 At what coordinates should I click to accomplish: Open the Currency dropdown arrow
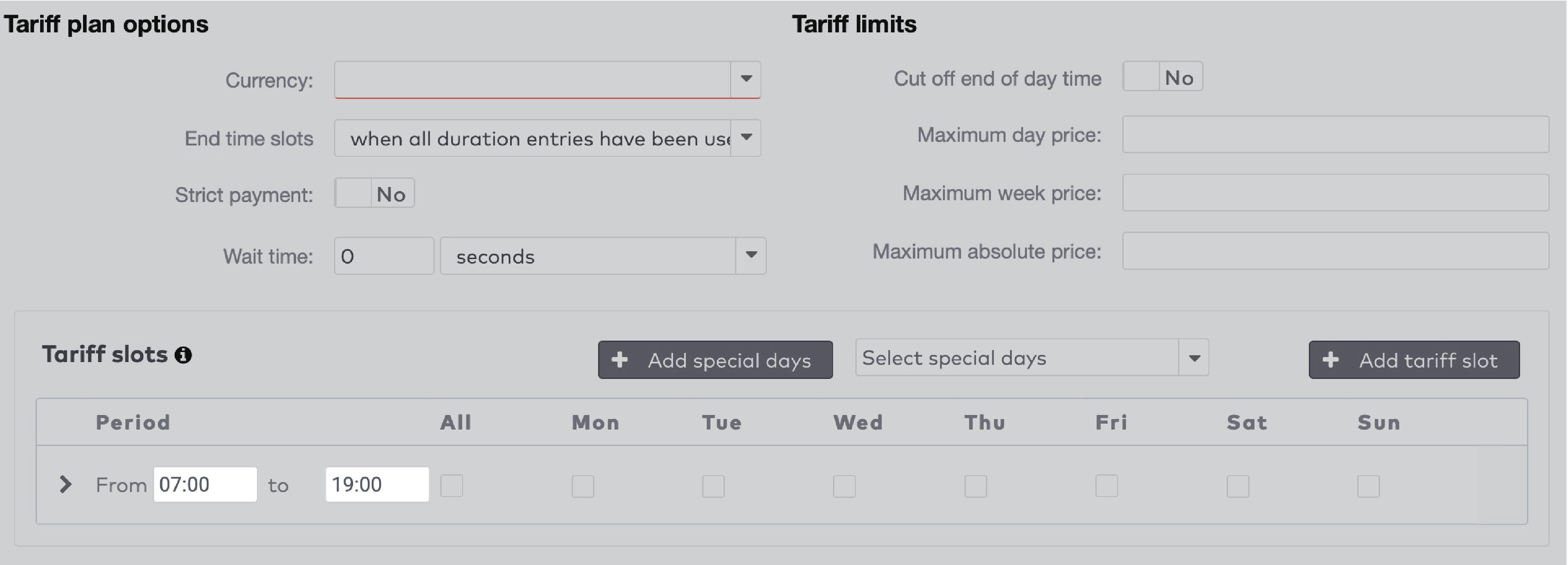[x=747, y=79]
